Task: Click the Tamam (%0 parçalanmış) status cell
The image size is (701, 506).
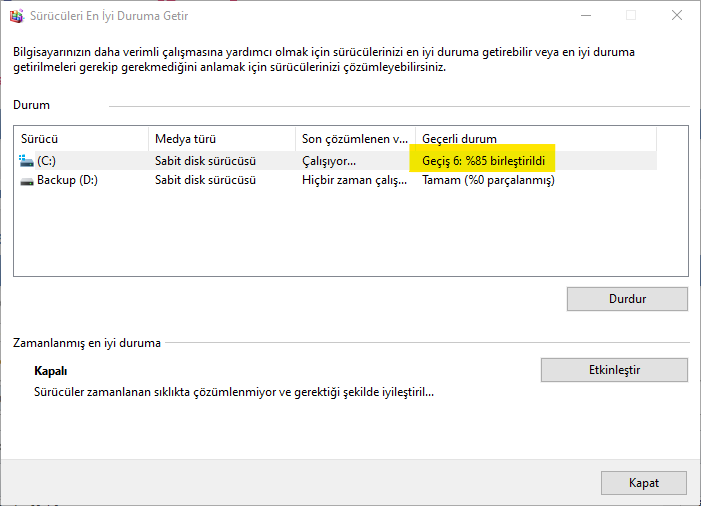Action: [x=488, y=180]
